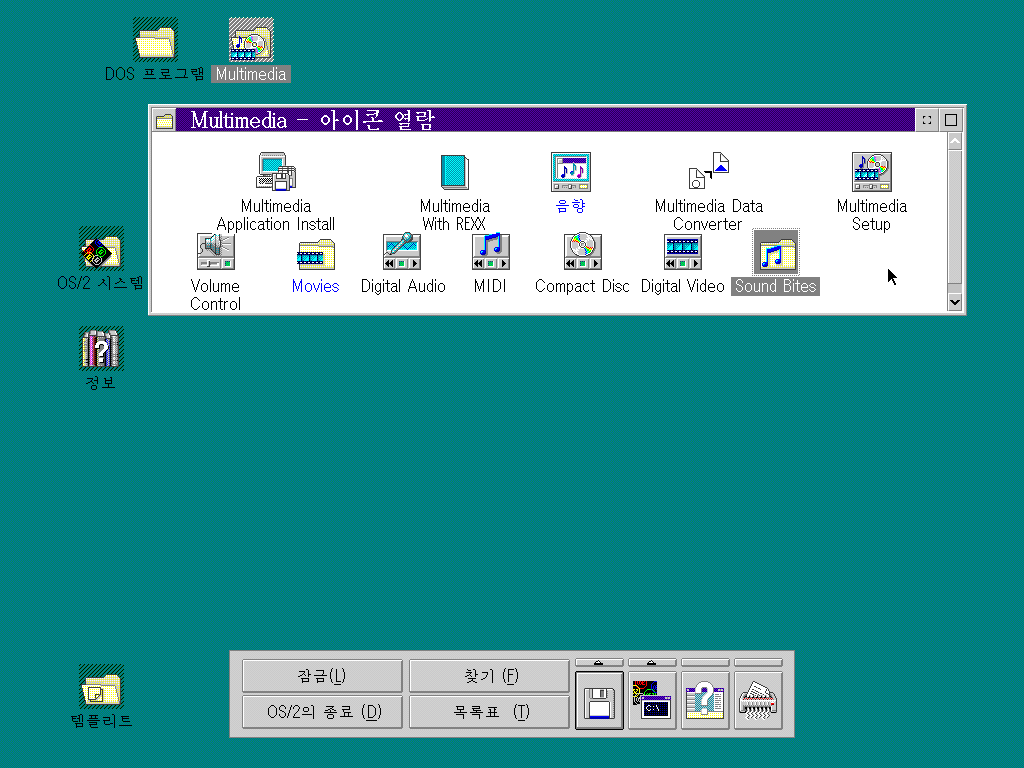This screenshot has width=1024, height=768.
Task: Click the scrollbar down arrow in Multimedia window
Action: tap(955, 302)
